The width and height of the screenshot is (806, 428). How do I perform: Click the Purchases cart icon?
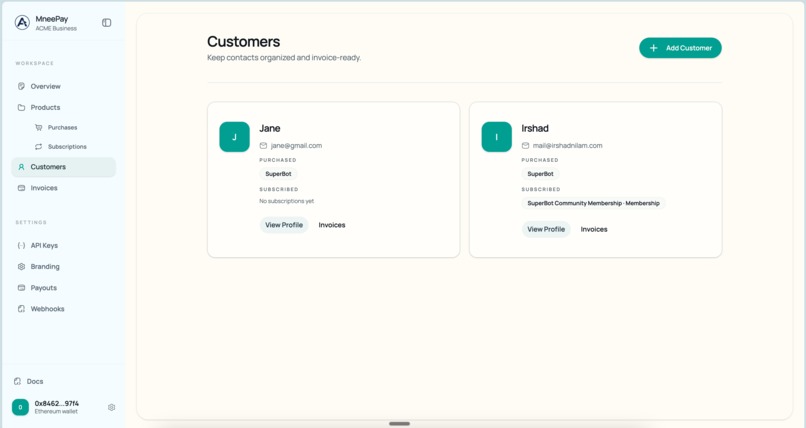pyautogui.click(x=39, y=127)
